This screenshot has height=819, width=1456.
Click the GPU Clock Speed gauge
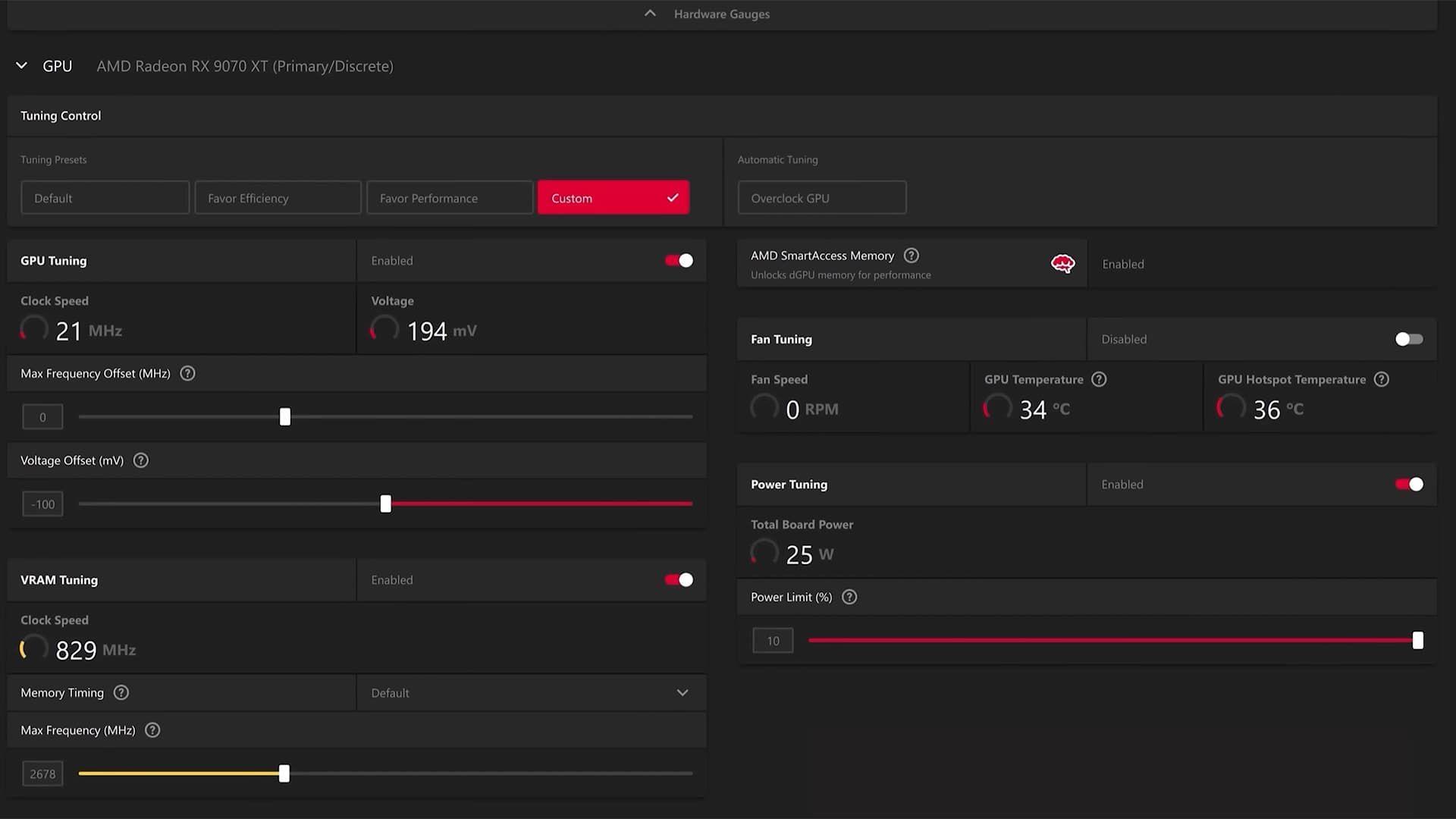(x=34, y=329)
